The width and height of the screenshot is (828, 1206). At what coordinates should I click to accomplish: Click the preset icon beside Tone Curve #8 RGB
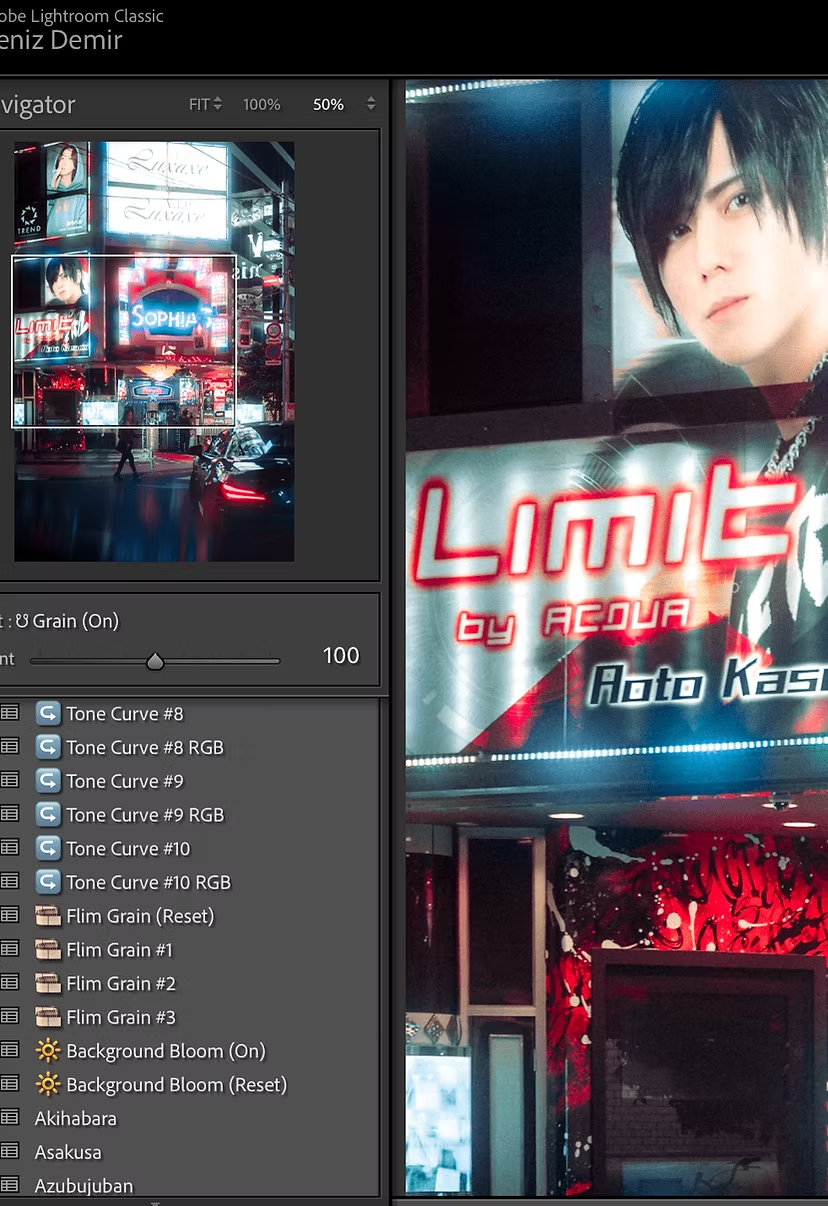pyautogui.click(x=9, y=747)
